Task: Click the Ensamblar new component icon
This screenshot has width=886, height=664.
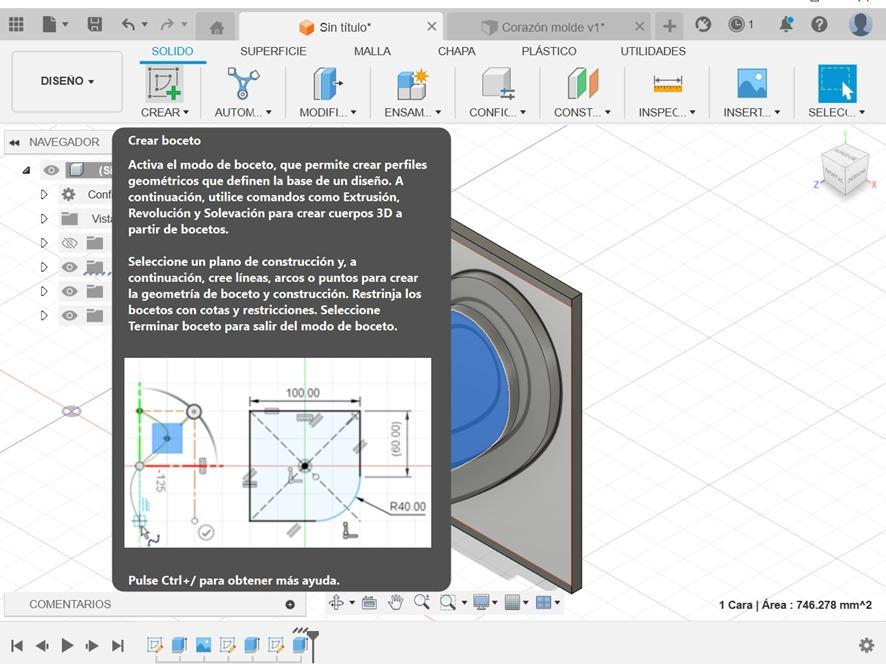Action: (x=412, y=84)
